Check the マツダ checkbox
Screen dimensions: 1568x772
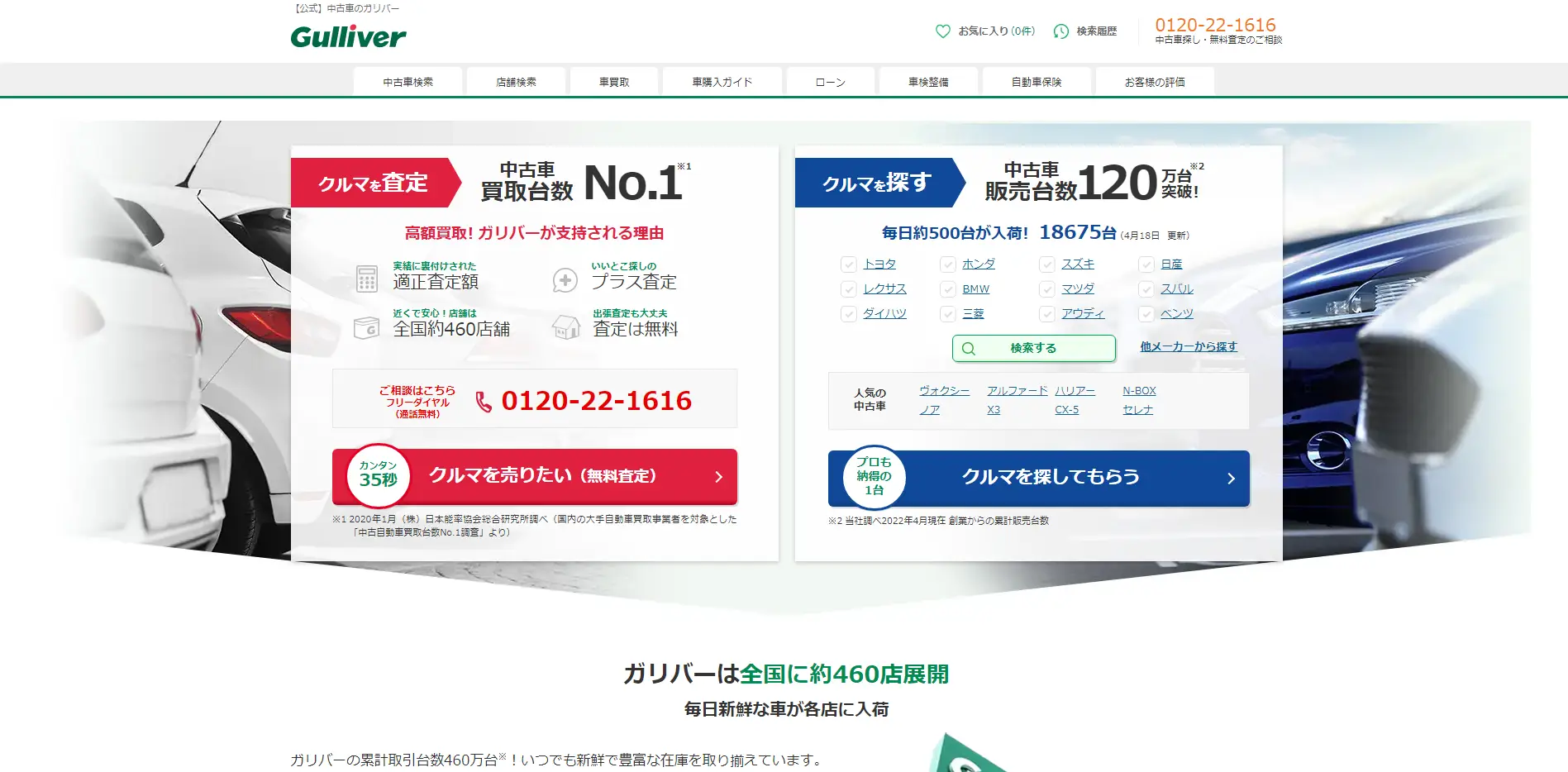[1046, 289]
